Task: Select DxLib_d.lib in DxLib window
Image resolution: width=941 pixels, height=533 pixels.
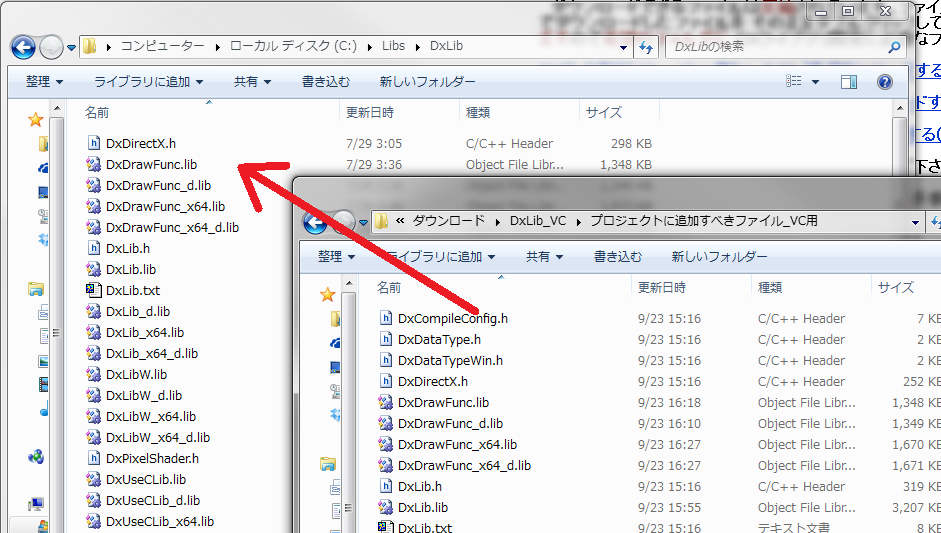Action: pos(138,312)
